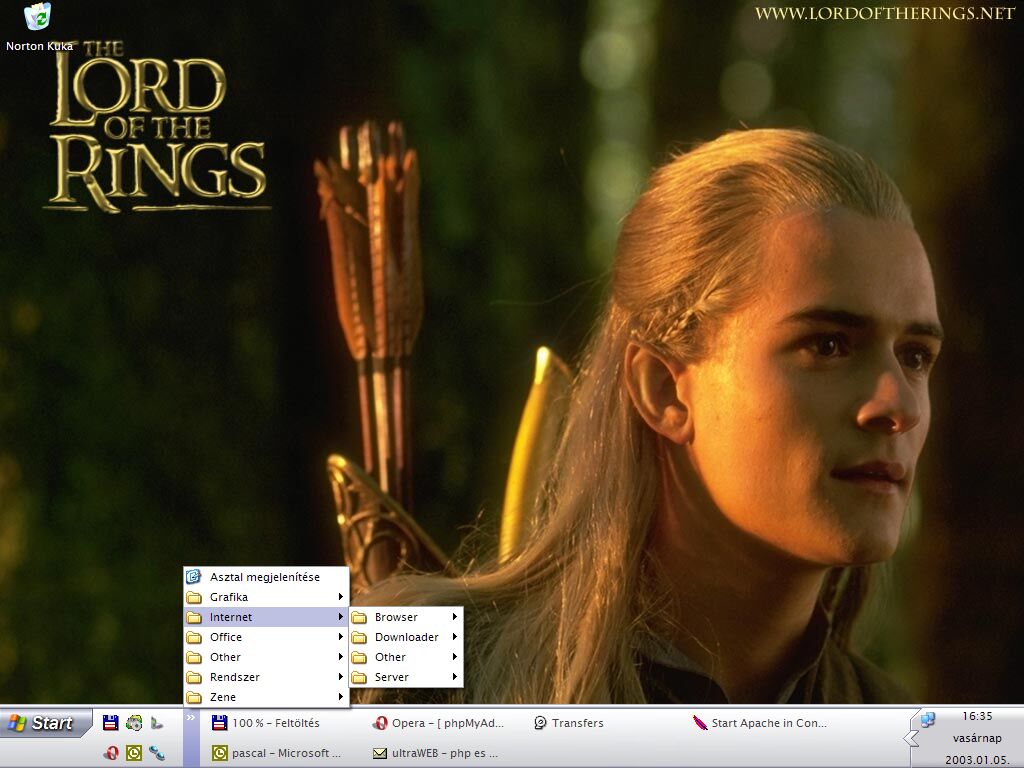This screenshot has width=1024, height=768.
Task: Open the Norton Kuka recycle bin icon
Action: pyautogui.click(x=39, y=18)
